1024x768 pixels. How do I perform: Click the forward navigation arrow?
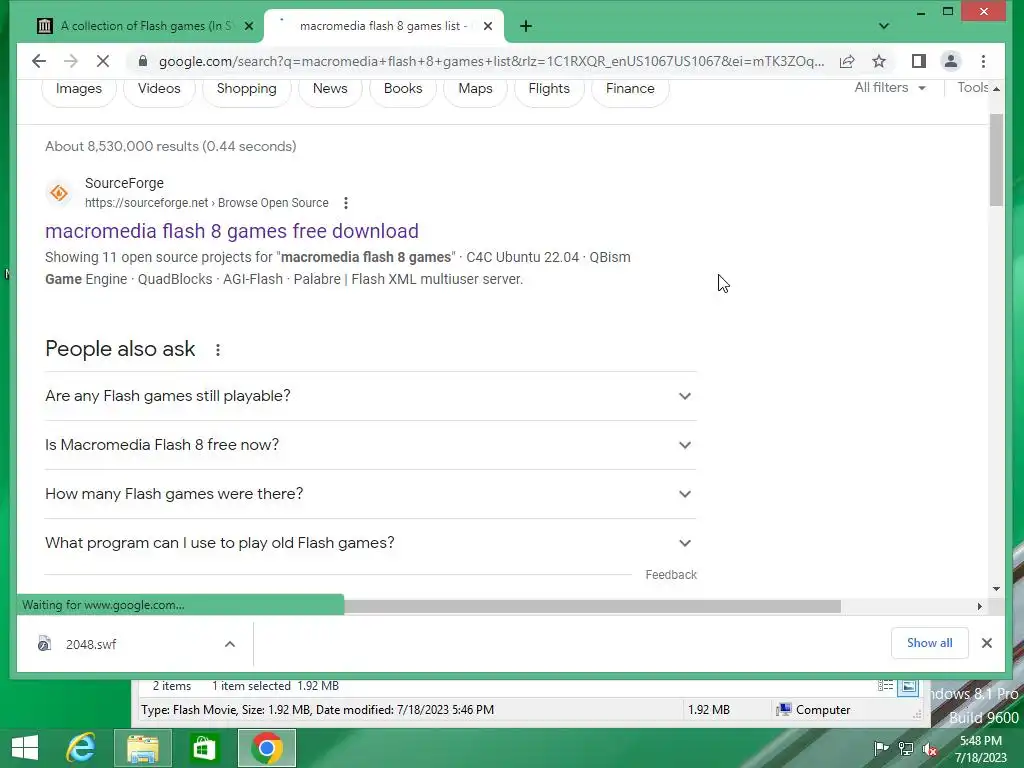(x=71, y=61)
